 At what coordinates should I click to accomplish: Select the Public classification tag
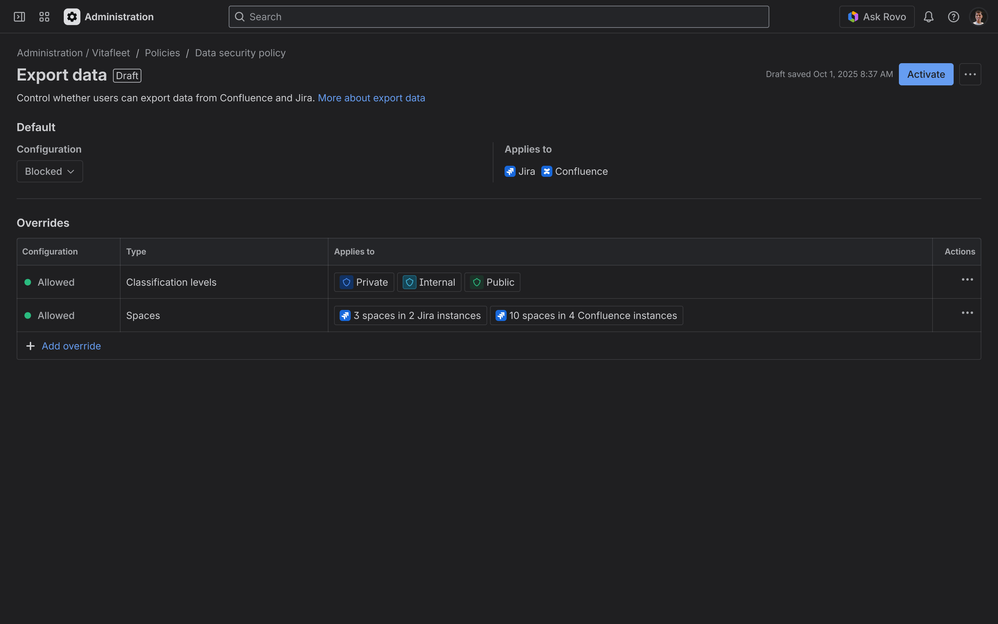pos(493,282)
